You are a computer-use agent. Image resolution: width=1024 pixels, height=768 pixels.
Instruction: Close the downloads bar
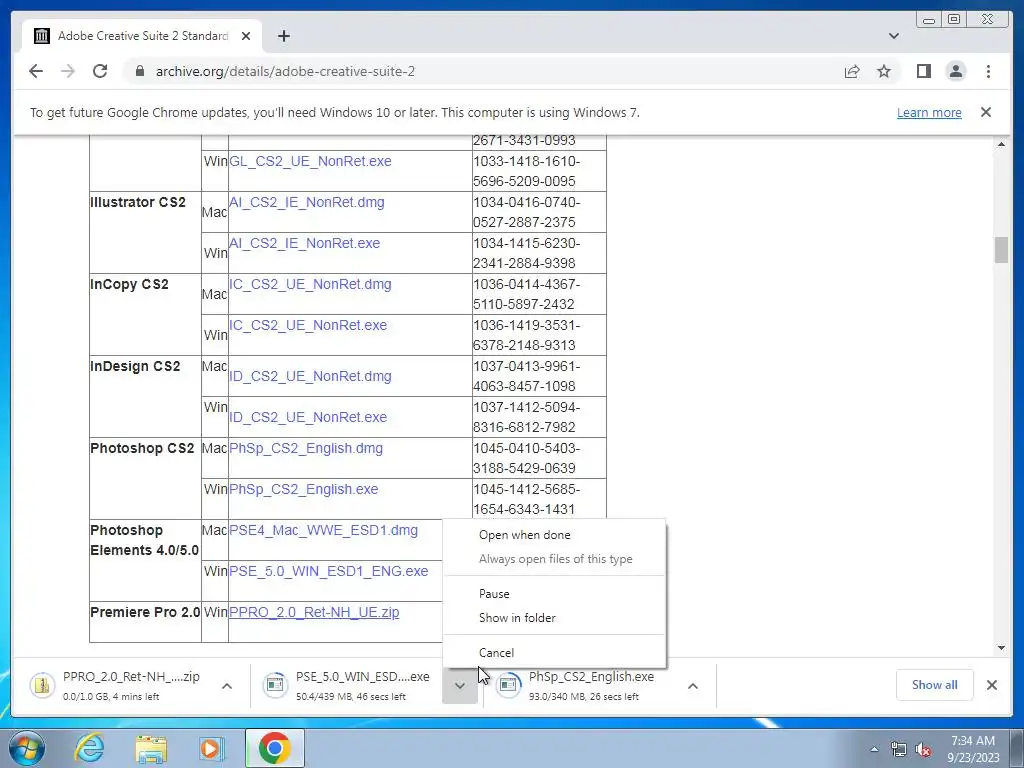tap(992, 685)
